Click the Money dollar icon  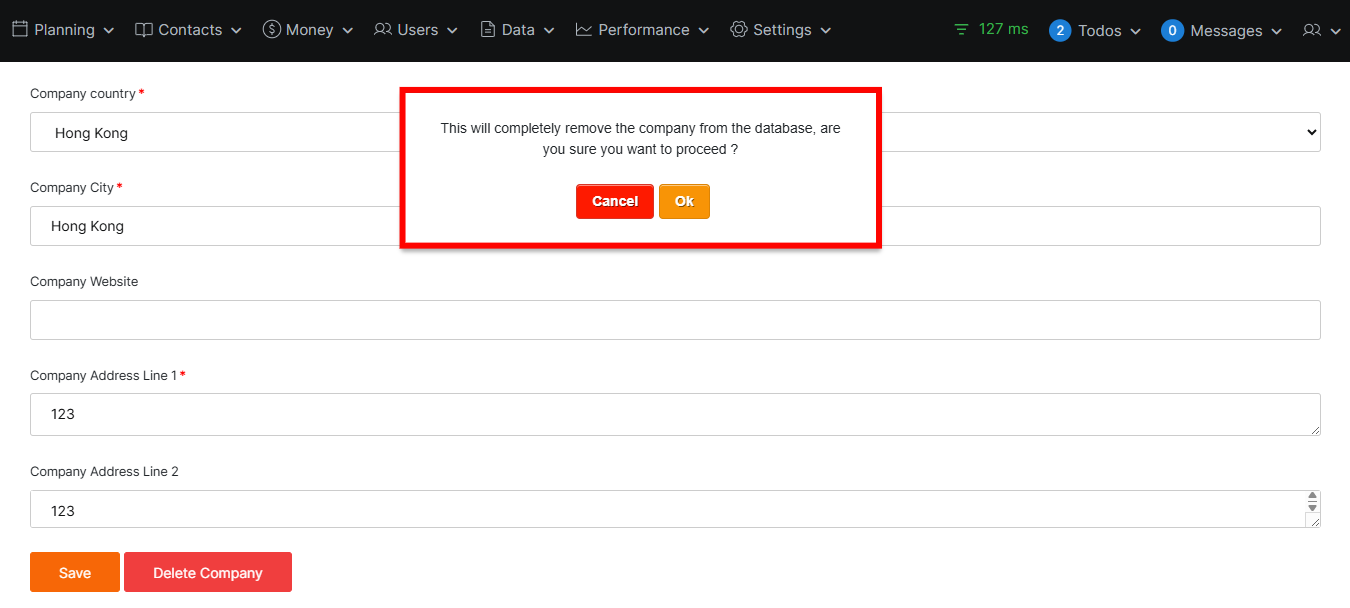[271, 30]
